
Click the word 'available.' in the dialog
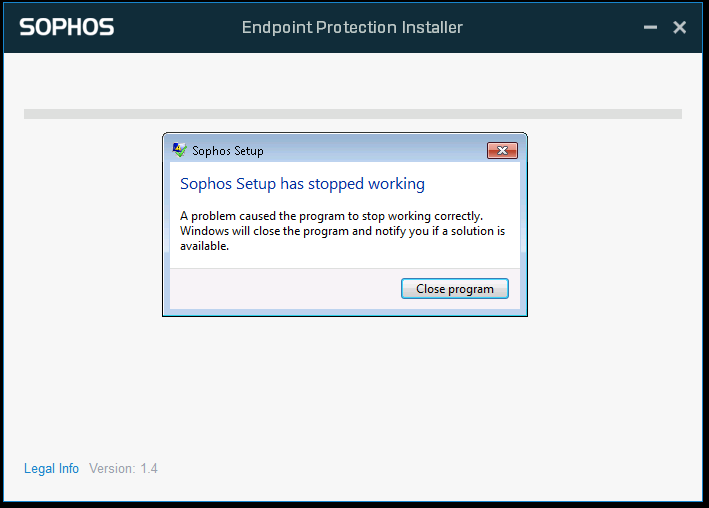point(204,246)
